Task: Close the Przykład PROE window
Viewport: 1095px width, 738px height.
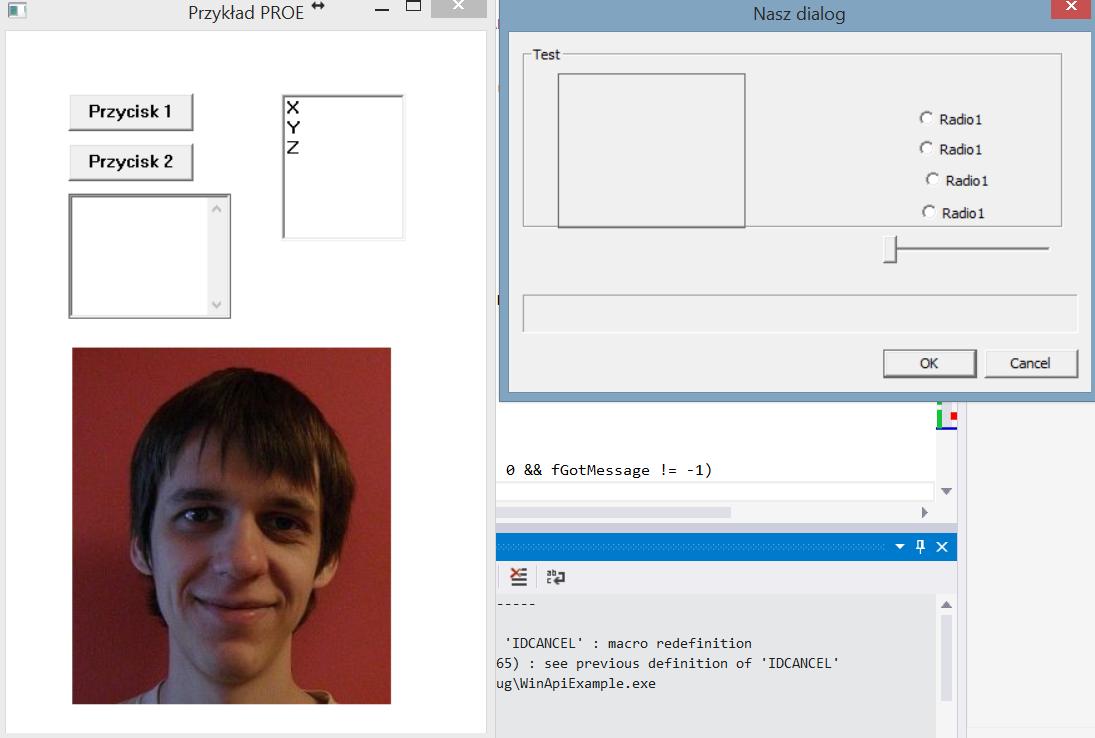Action: click(x=458, y=7)
